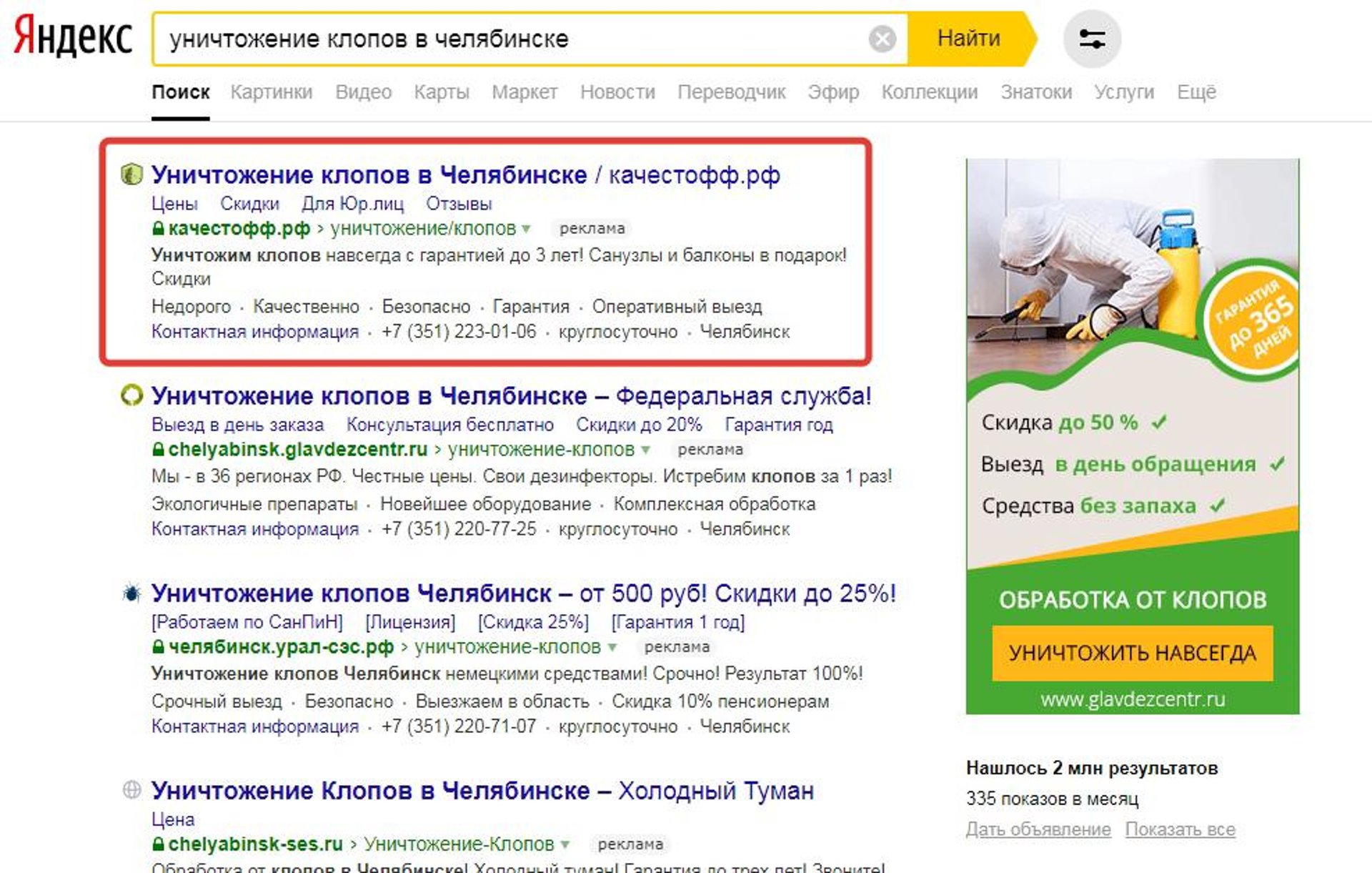Expand the dropdown arrow after glavdezcentr.ru уничтожение-клопов
This screenshot has height=873, width=1372.
[645, 450]
